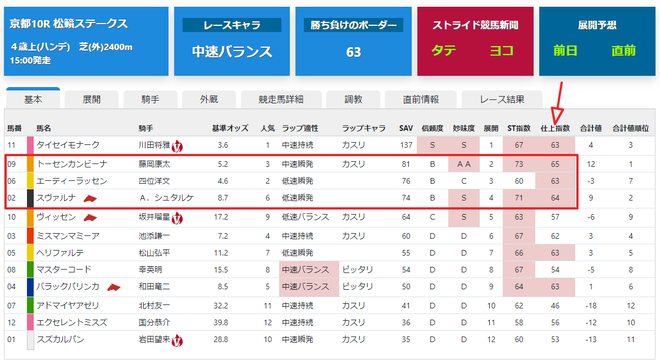
Task: Click the タテ link in ストライド競馬新聞
Action: [x=444, y=51]
